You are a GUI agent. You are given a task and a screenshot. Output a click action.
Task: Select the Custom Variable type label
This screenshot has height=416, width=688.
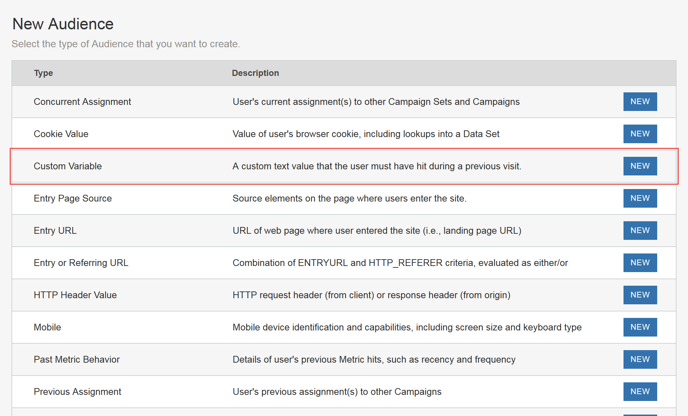point(68,166)
